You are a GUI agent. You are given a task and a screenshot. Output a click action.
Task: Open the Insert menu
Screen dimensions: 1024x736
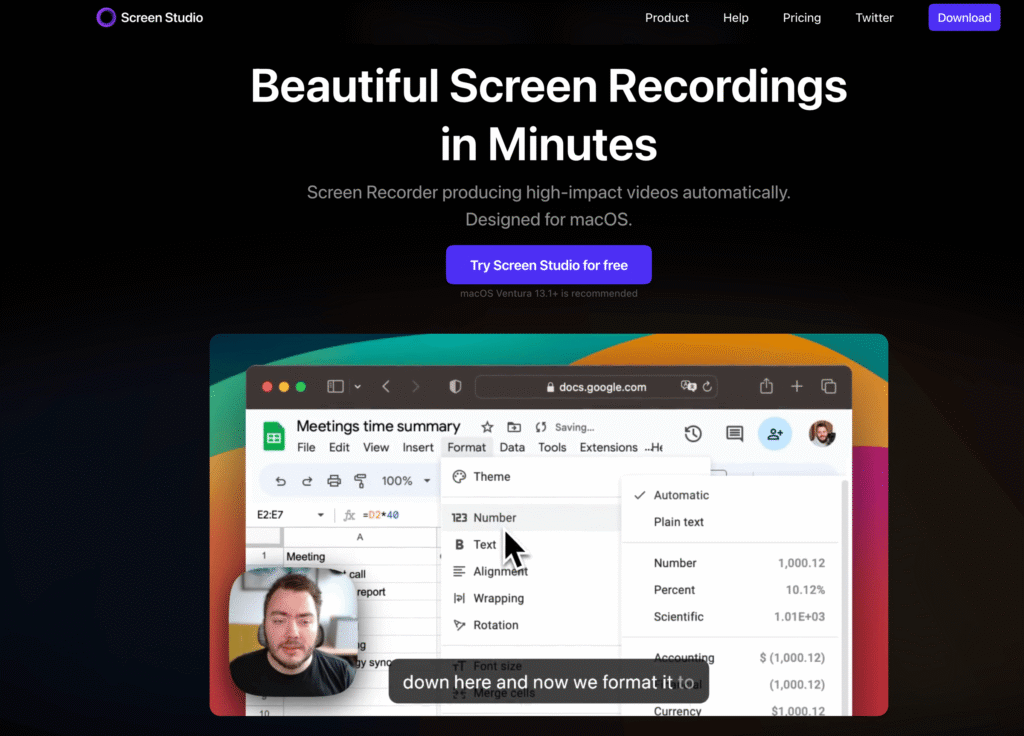coord(418,447)
